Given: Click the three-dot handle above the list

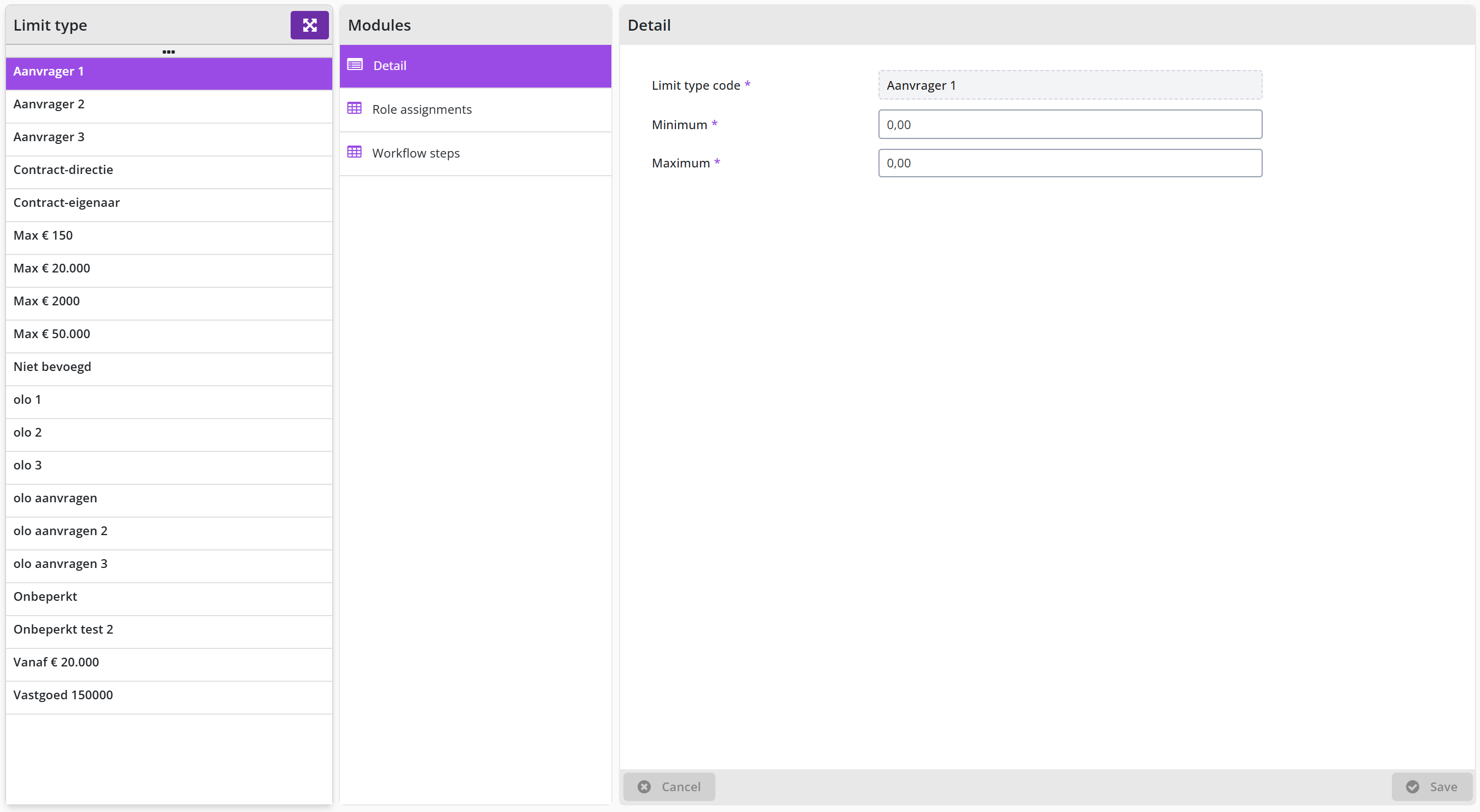Looking at the screenshot, I should tap(169, 51).
